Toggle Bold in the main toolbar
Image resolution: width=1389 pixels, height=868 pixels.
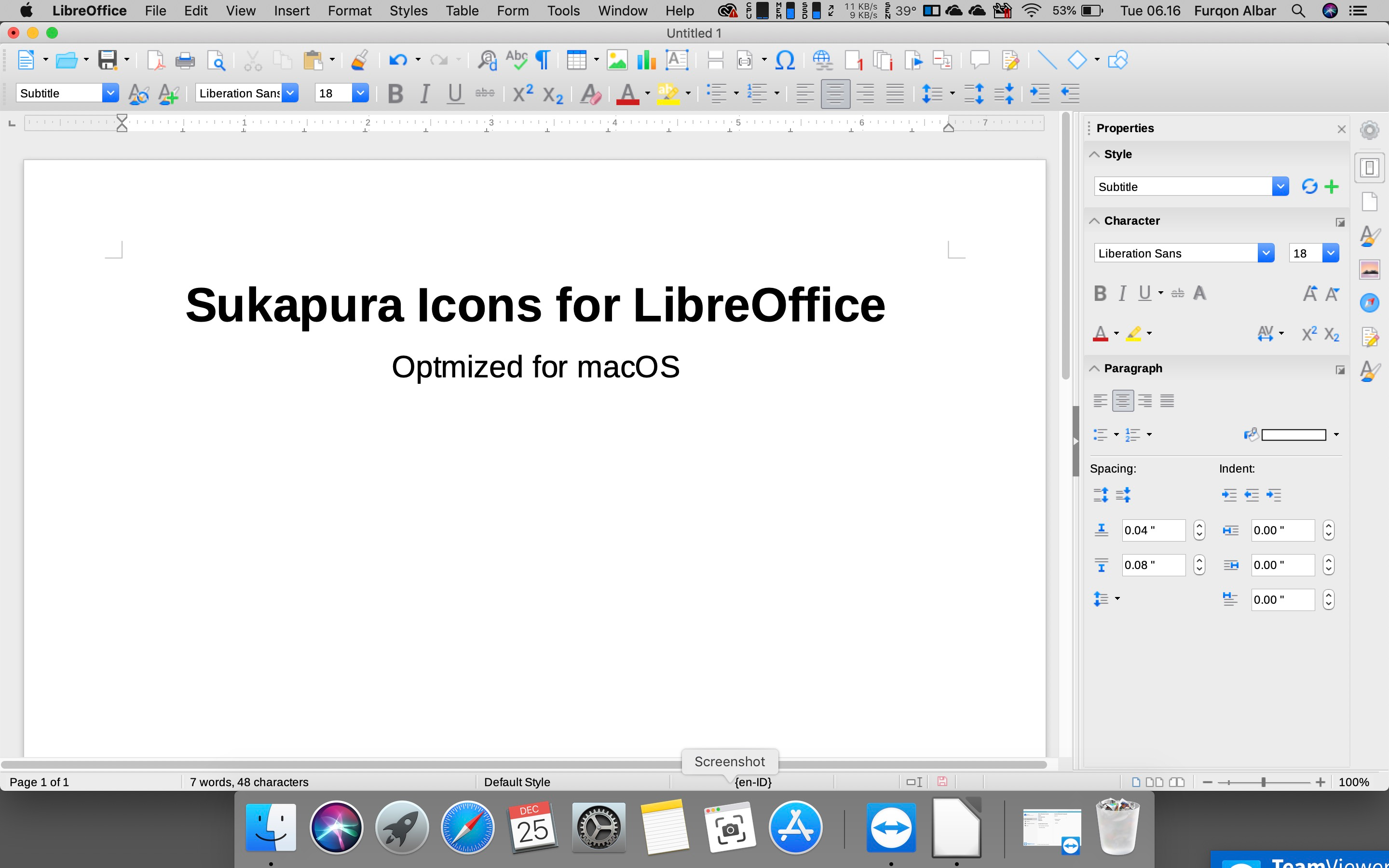(395, 94)
